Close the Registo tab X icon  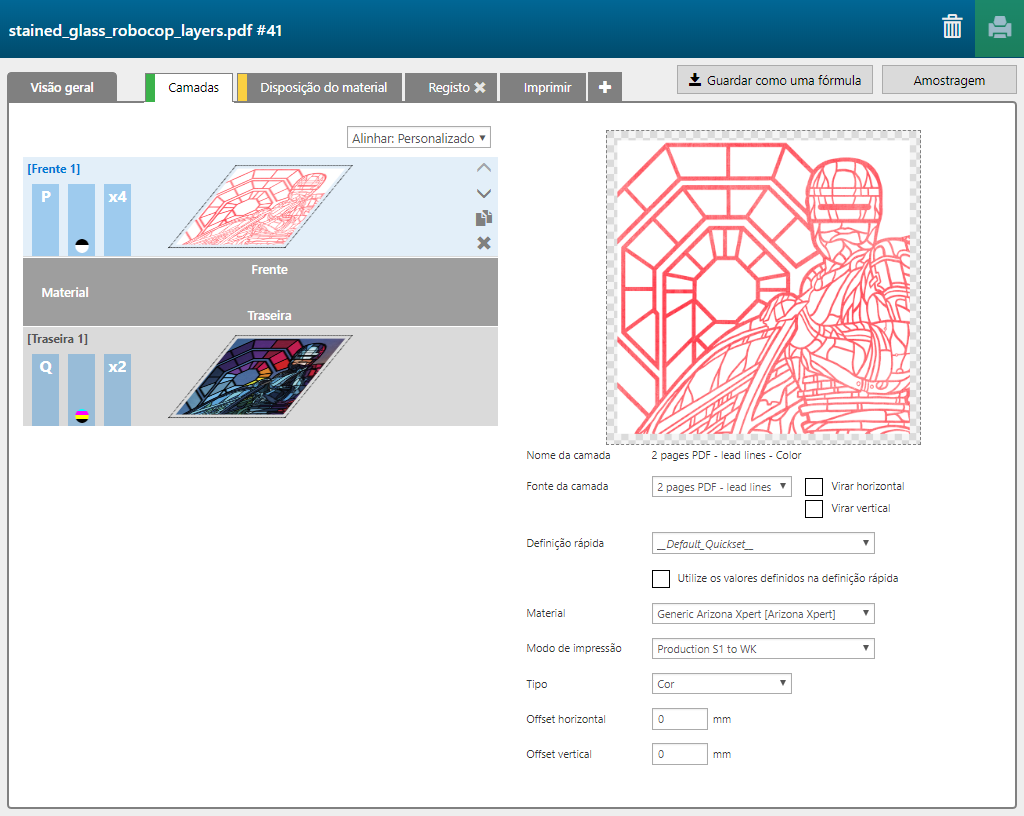(x=480, y=87)
